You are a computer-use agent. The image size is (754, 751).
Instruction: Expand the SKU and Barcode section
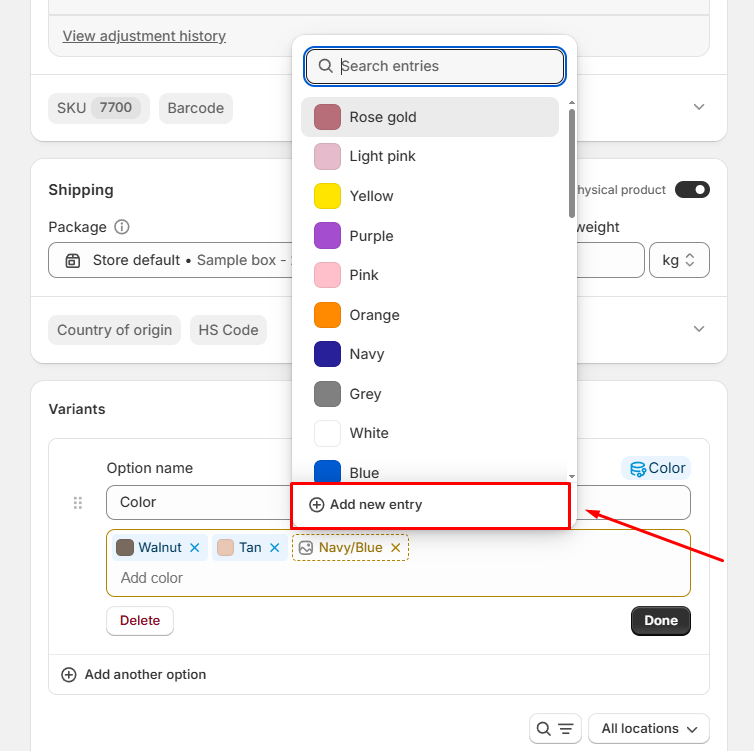click(699, 107)
